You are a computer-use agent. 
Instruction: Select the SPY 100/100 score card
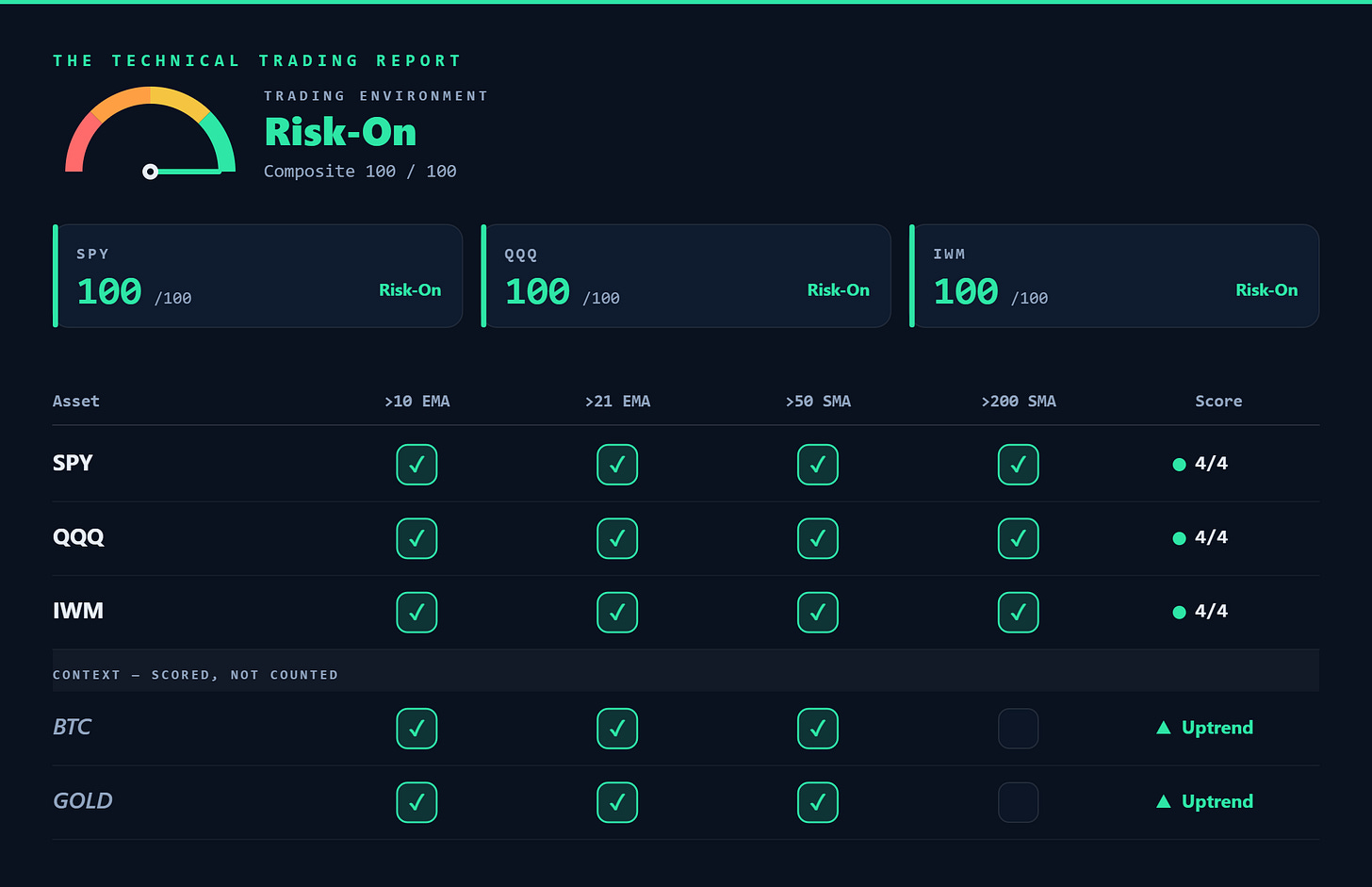(x=257, y=276)
